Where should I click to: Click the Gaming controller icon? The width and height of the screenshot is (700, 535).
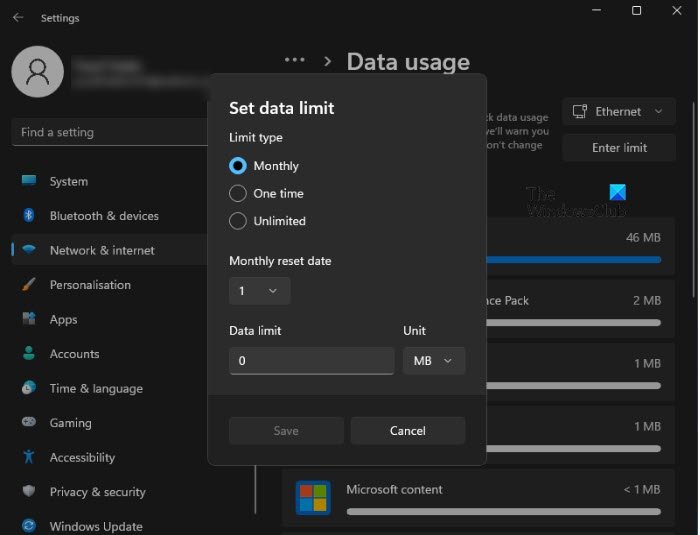[29, 423]
